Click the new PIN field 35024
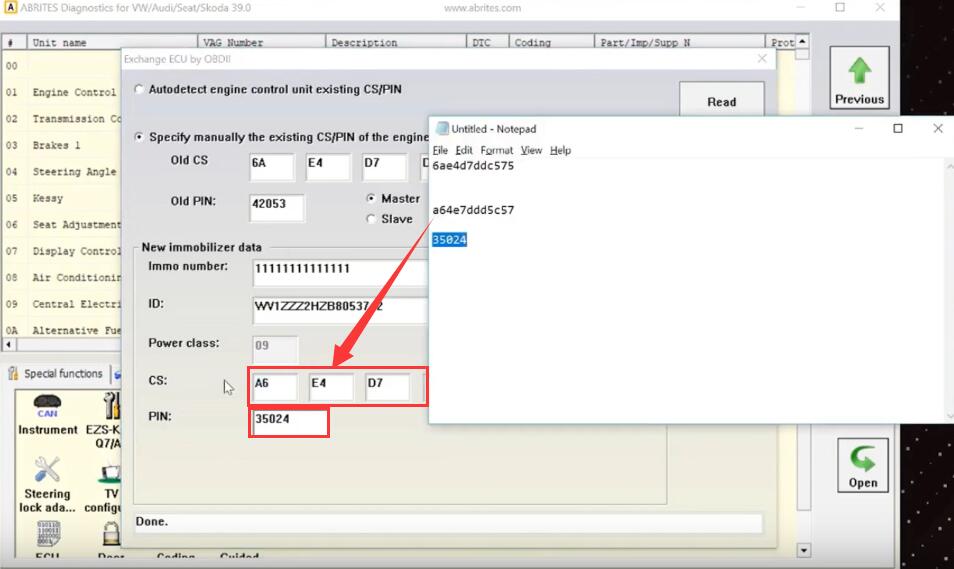 [x=290, y=422]
